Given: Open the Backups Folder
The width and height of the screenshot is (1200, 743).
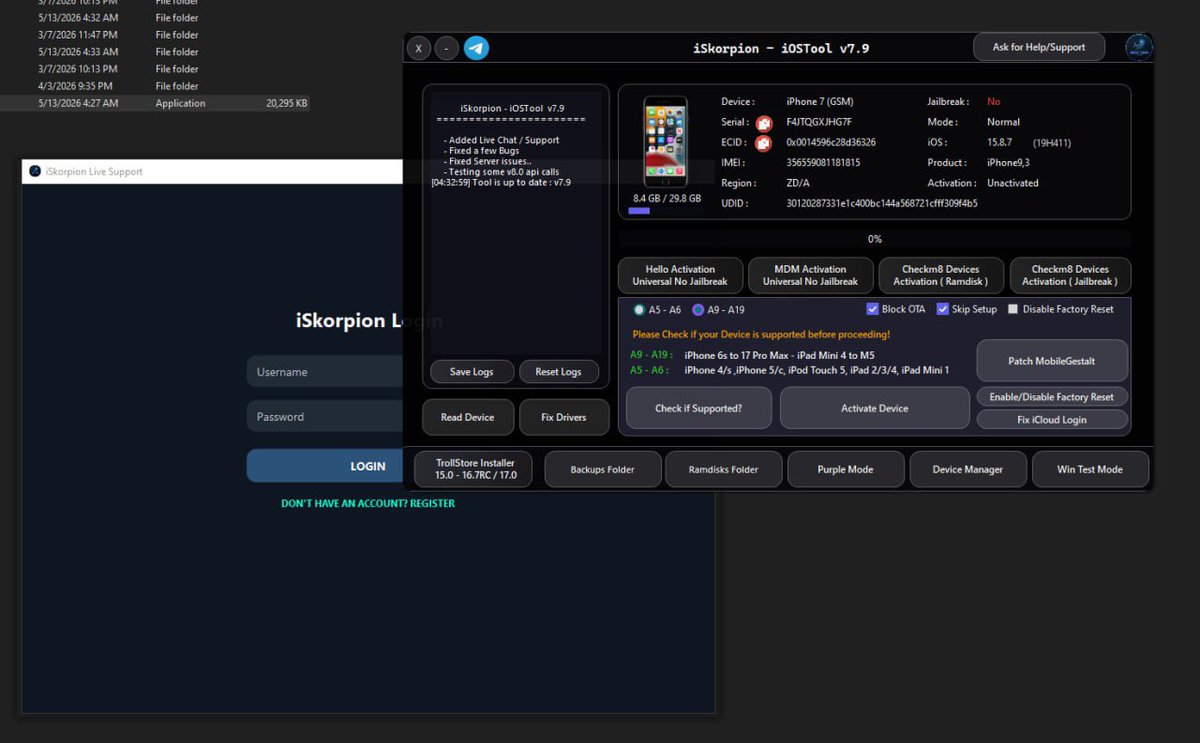Looking at the screenshot, I should coord(603,469).
